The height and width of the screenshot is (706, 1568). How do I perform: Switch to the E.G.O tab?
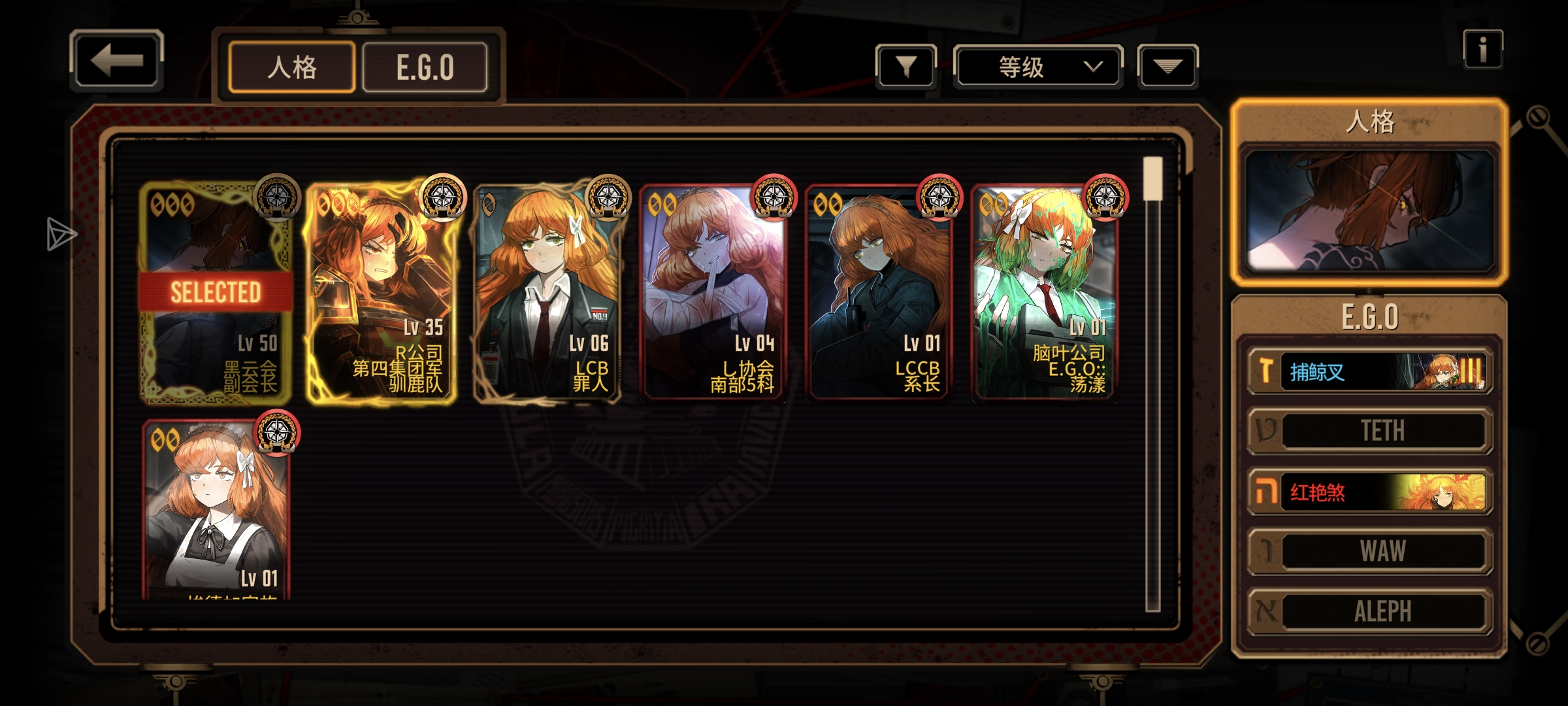click(425, 67)
